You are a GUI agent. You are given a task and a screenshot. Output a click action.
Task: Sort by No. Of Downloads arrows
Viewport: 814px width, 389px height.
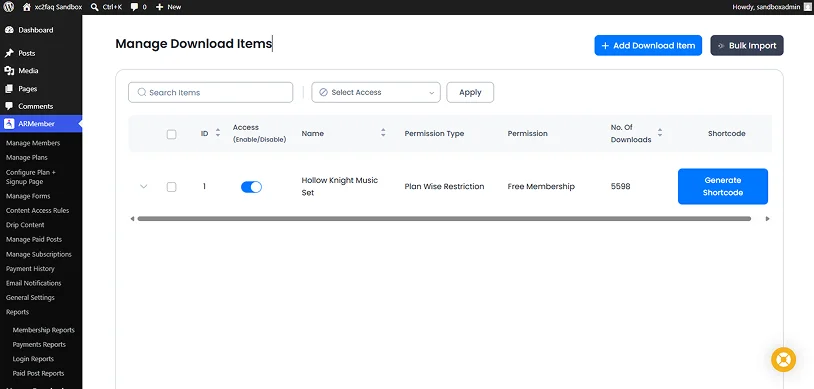(x=660, y=133)
